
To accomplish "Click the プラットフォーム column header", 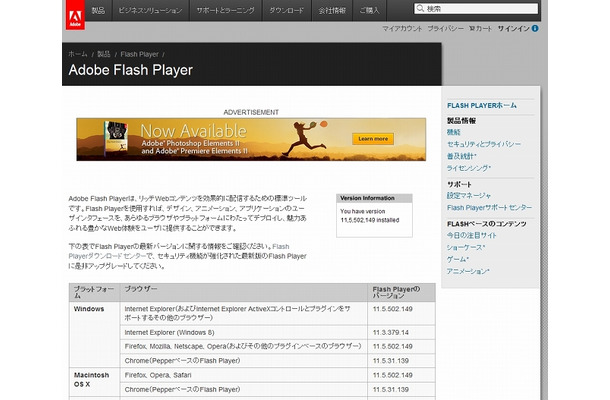I will pos(95,293).
